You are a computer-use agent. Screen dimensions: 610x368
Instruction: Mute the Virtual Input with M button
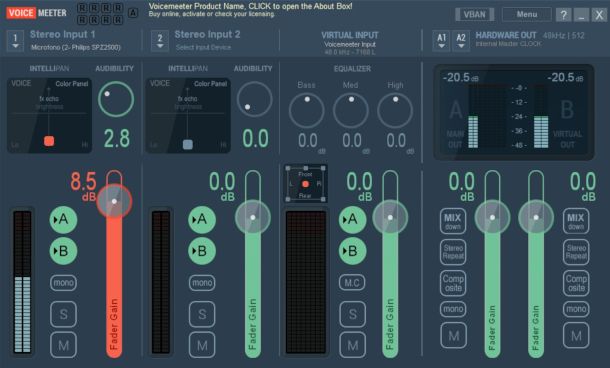point(352,345)
